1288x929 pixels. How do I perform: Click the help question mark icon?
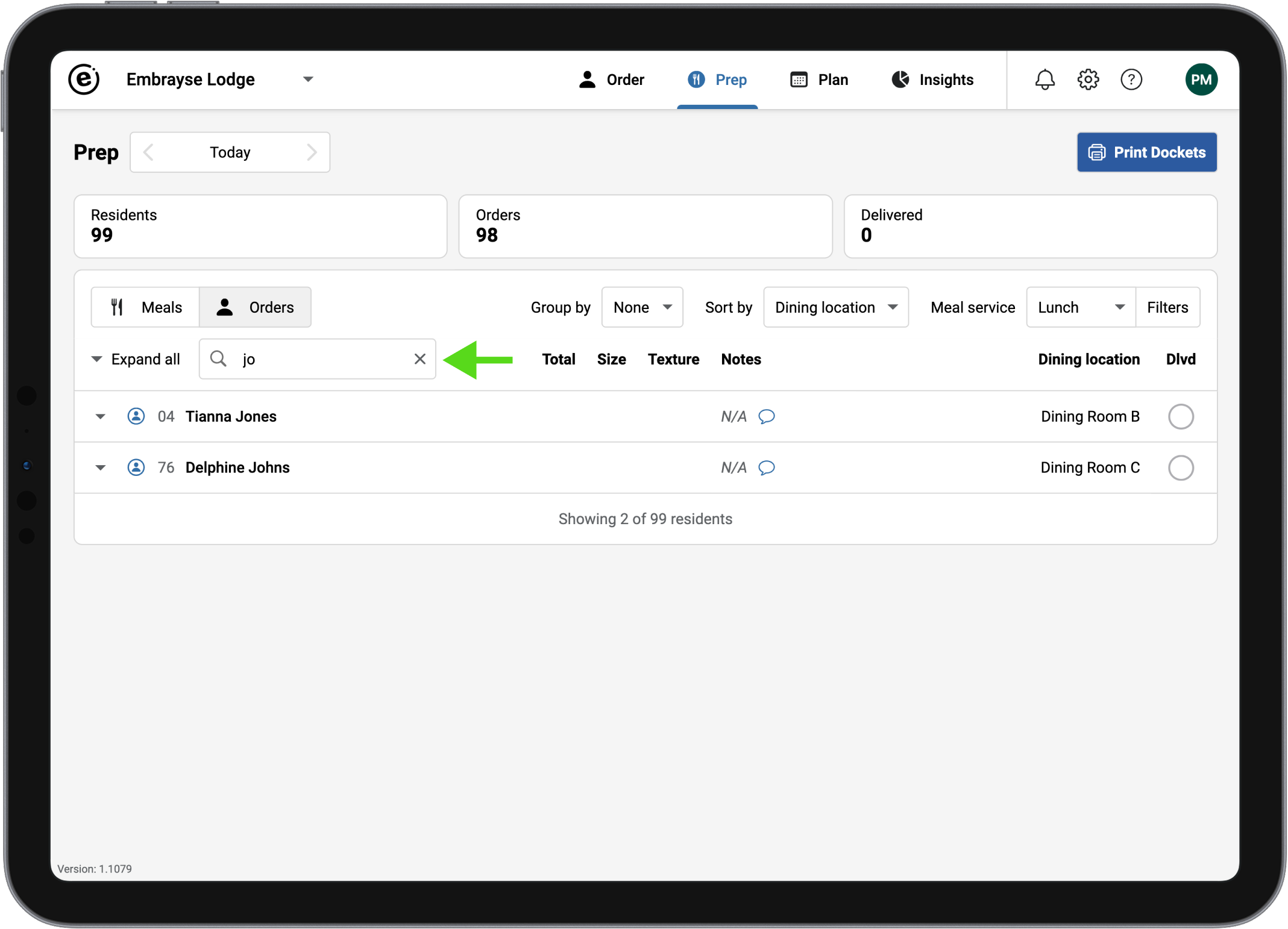1131,80
